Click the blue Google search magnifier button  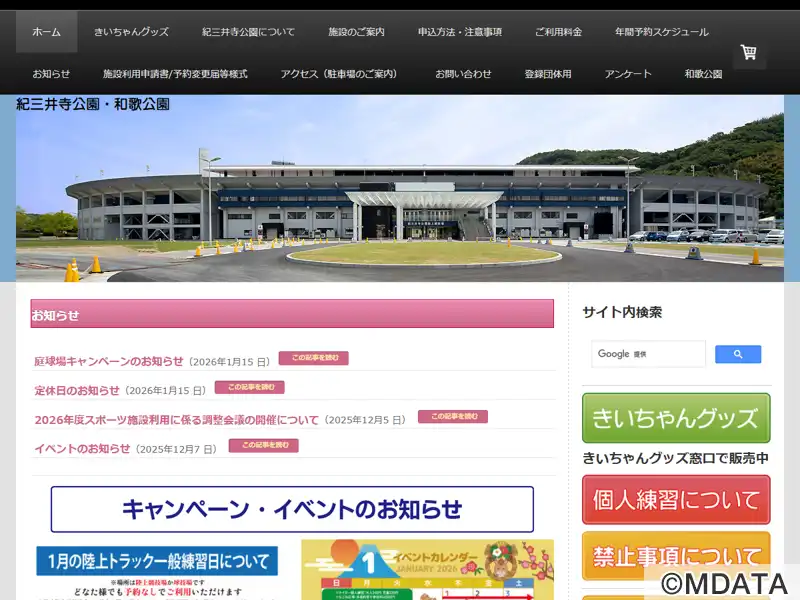[x=738, y=354]
